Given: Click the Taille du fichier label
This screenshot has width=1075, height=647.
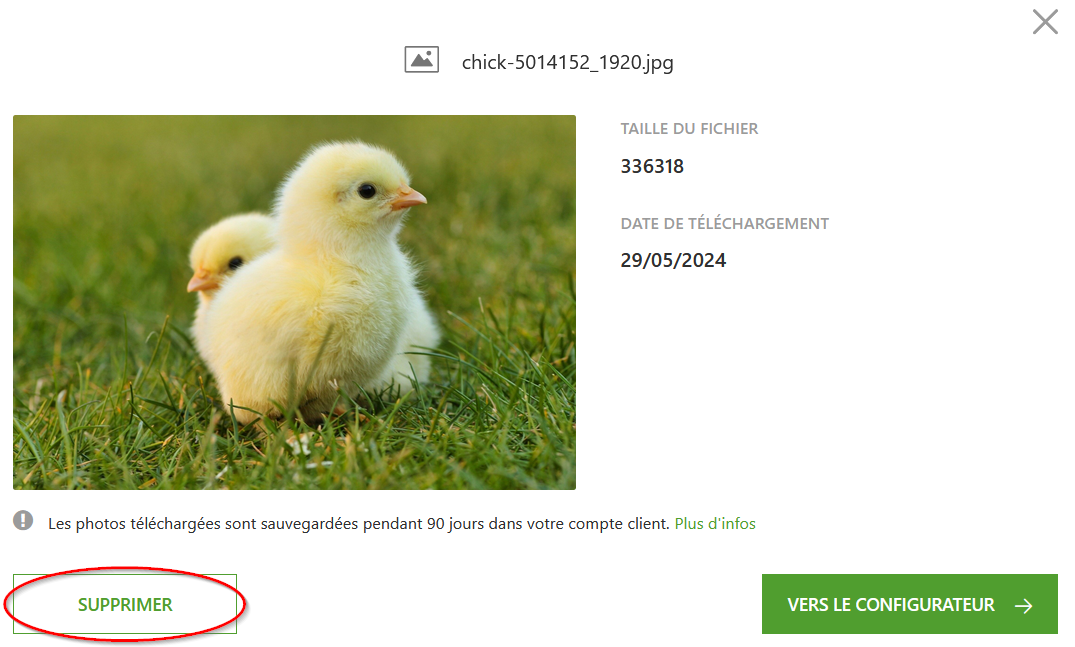Looking at the screenshot, I should click(x=689, y=129).
